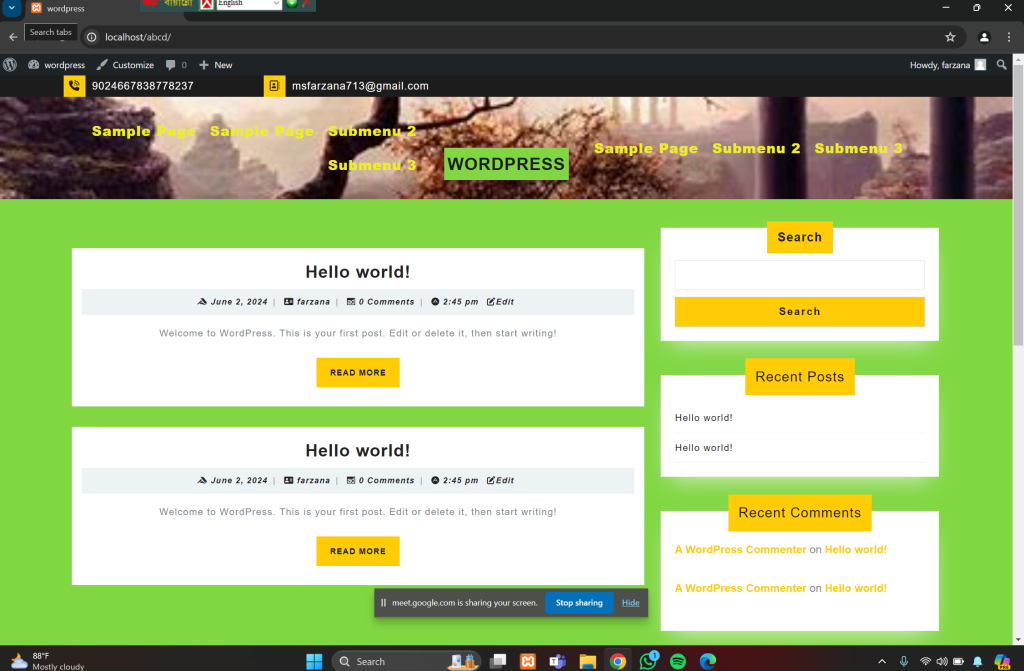This screenshot has height=671, width=1024.
Task: Click Edit link on the first post
Action: coord(501,302)
